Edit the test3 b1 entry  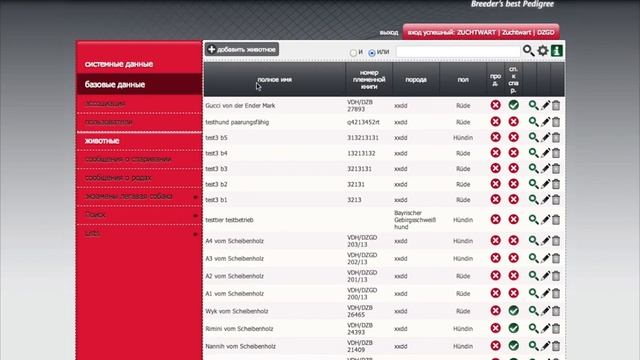(x=545, y=199)
